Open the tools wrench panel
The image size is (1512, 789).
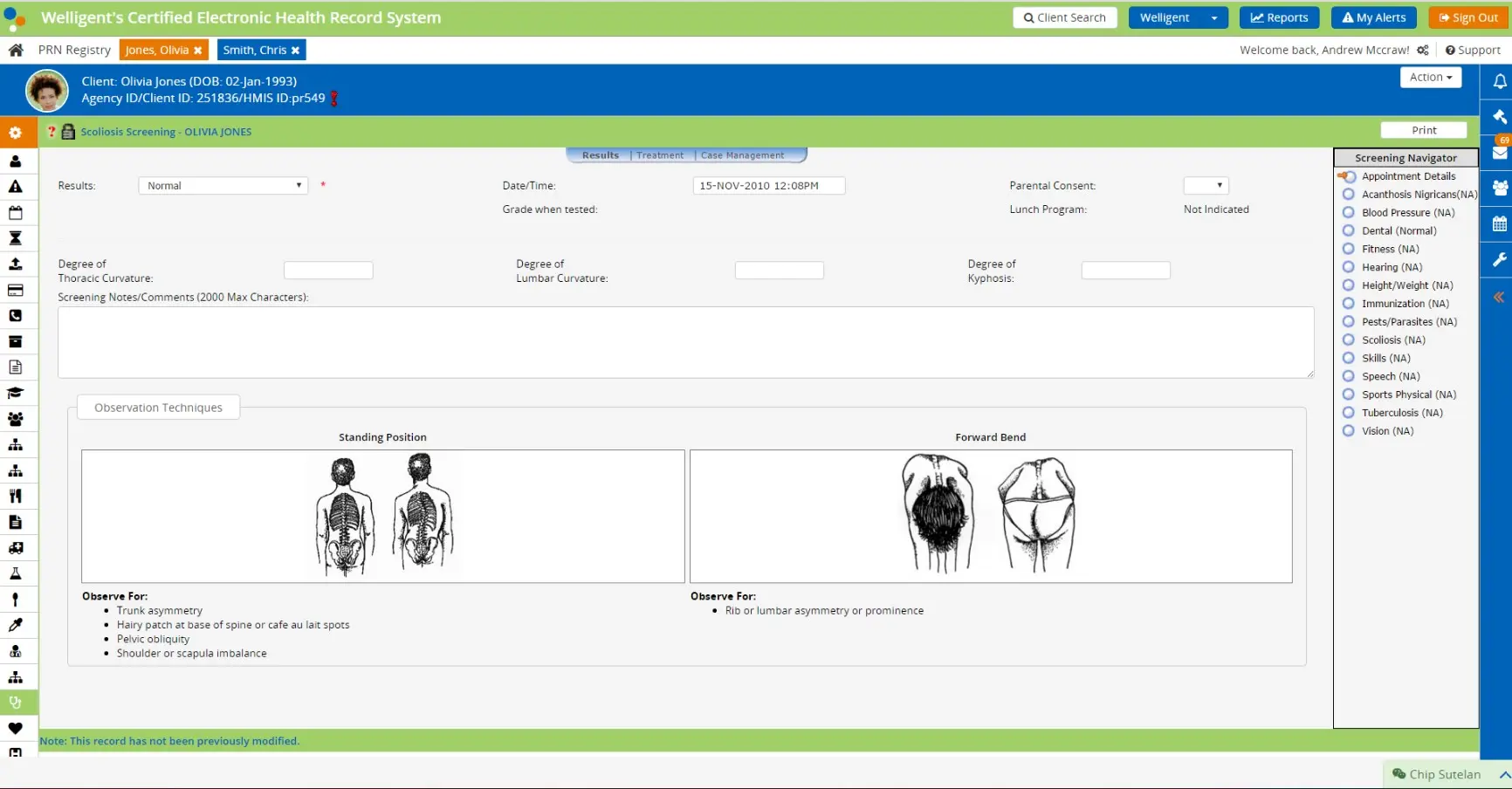(1500, 259)
